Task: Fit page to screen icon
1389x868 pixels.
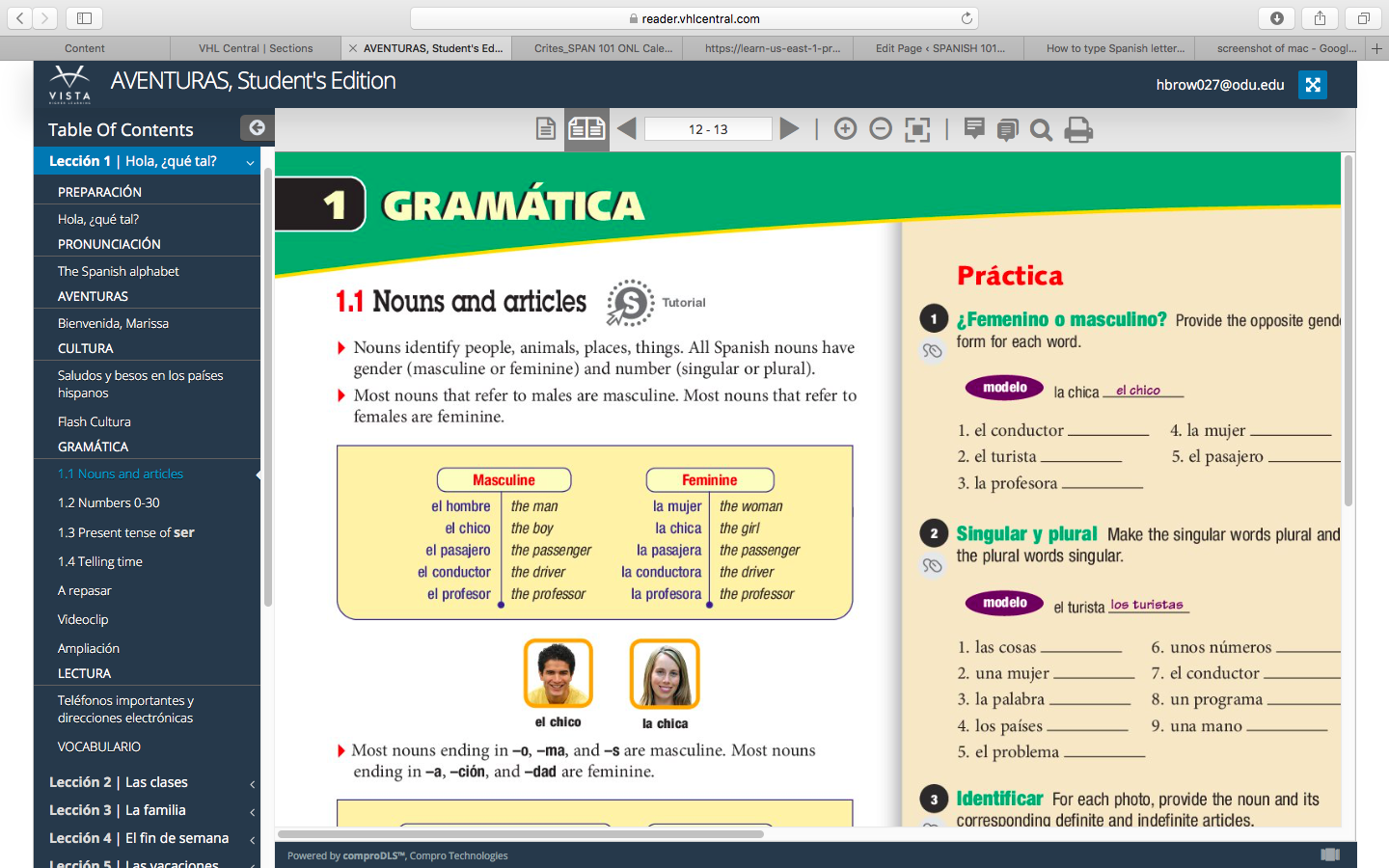Action: click(917, 129)
